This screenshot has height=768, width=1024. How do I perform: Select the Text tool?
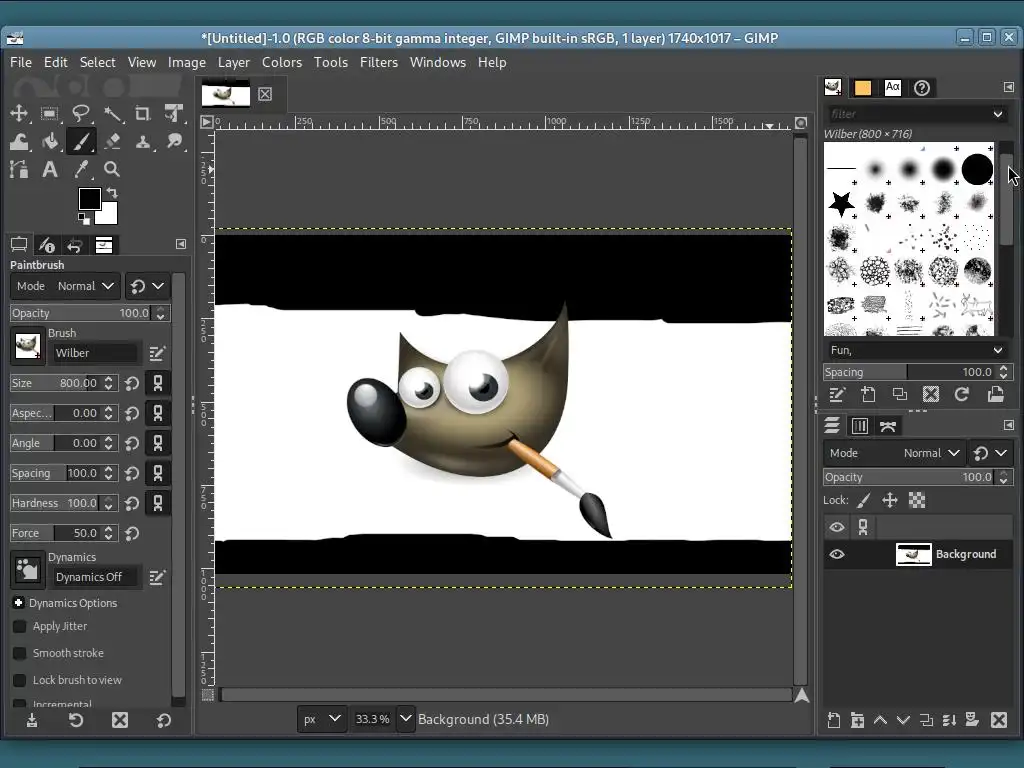point(50,170)
